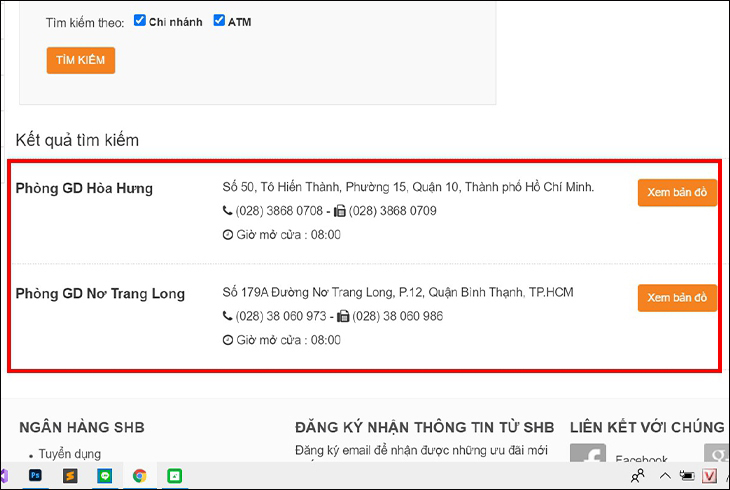Open the Tuyển dụng link
The height and width of the screenshot is (490, 730).
[70, 454]
